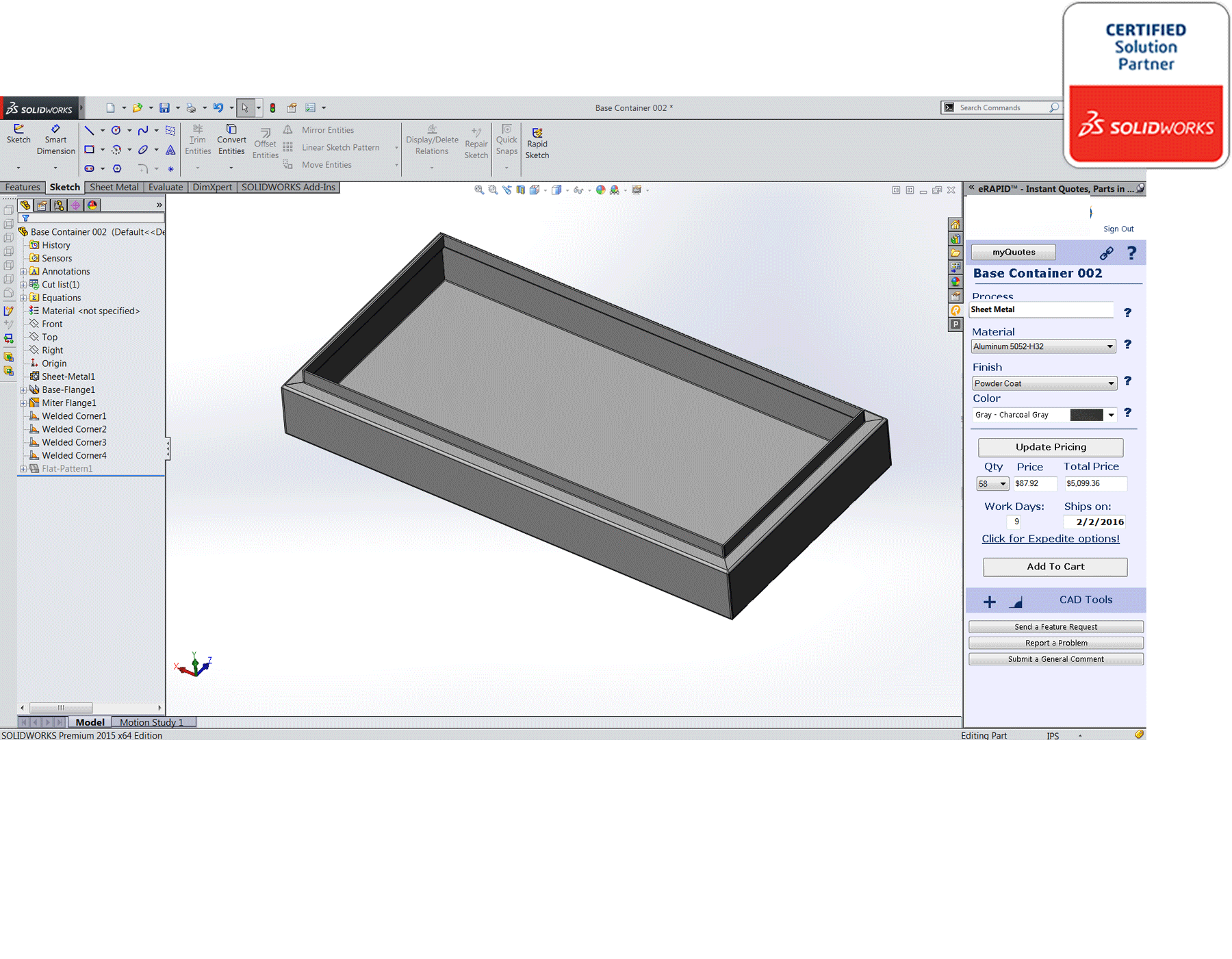Click the Sign Out link
This screenshot has width=1232, height=959.
click(x=1118, y=229)
